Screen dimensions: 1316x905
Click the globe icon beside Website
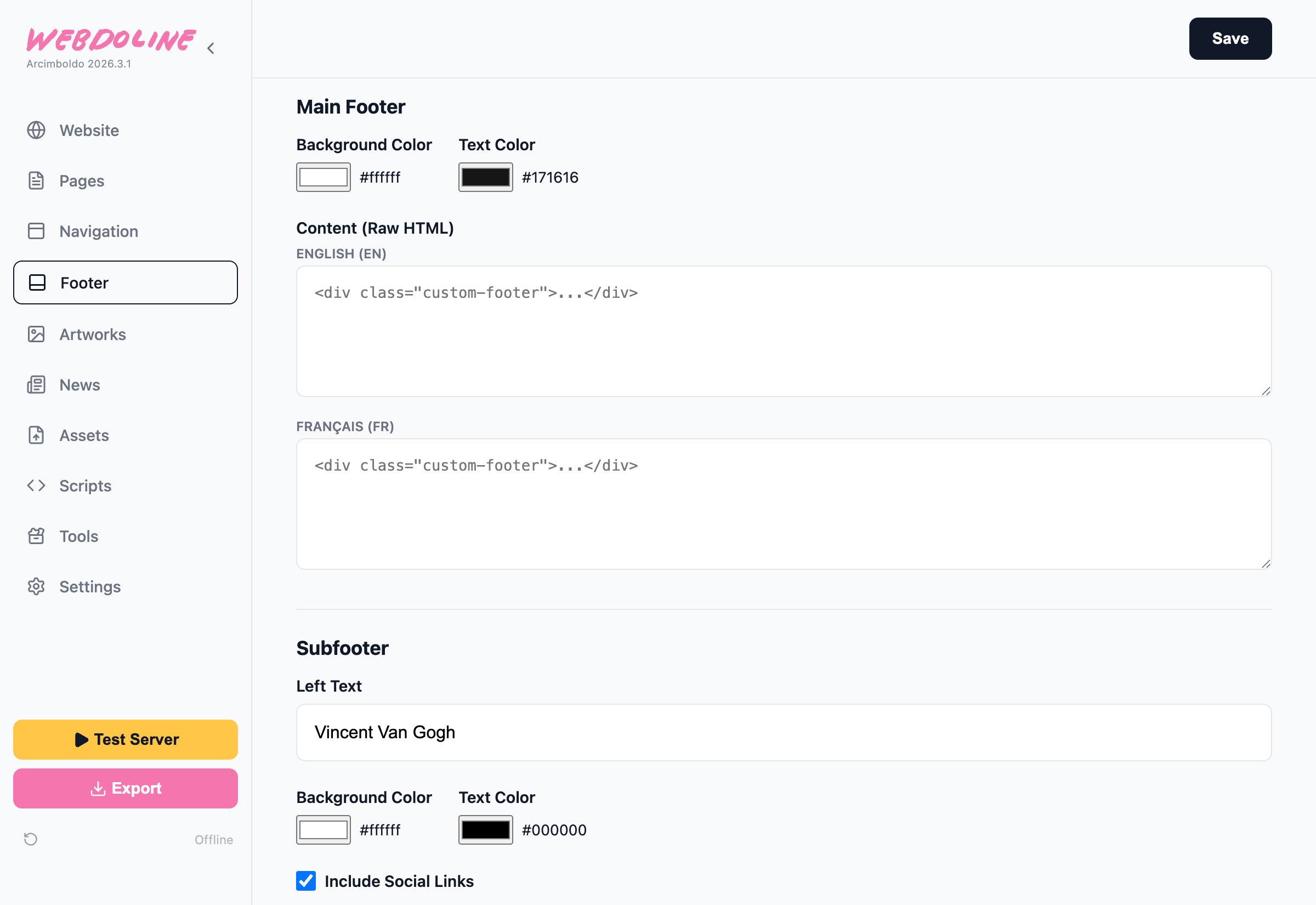(36, 131)
